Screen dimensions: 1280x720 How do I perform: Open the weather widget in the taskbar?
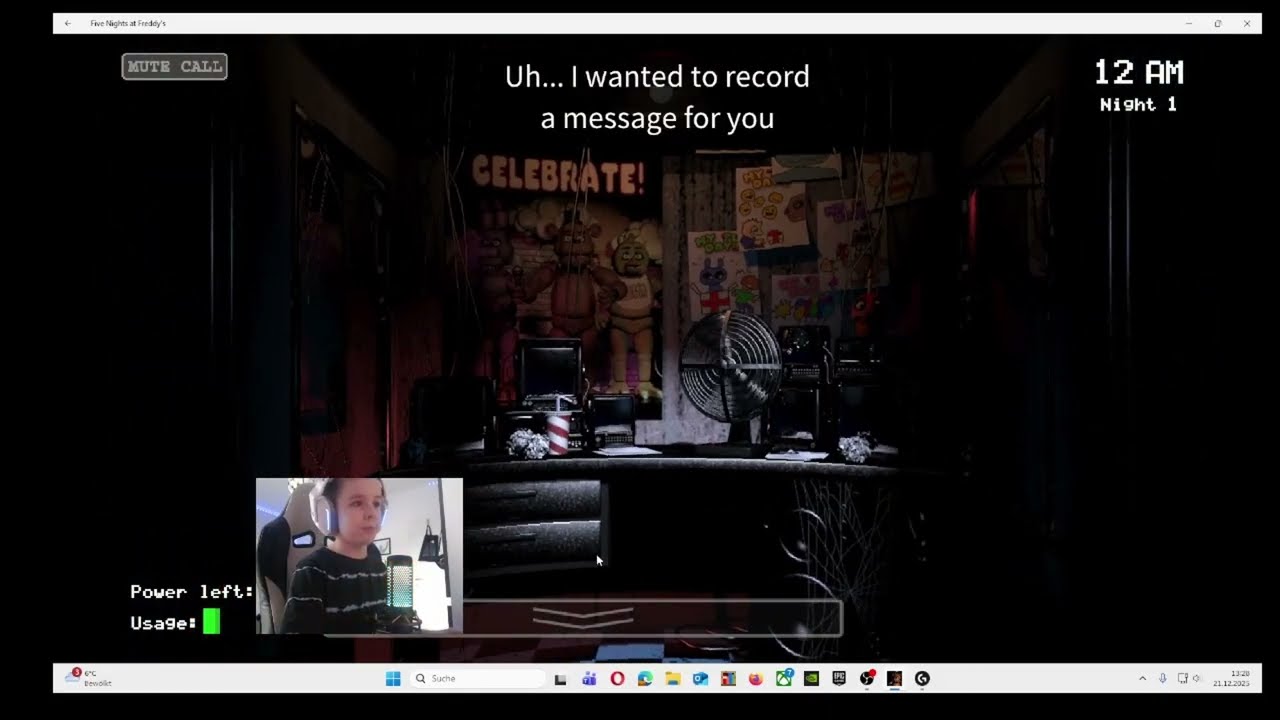tap(88, 678)
